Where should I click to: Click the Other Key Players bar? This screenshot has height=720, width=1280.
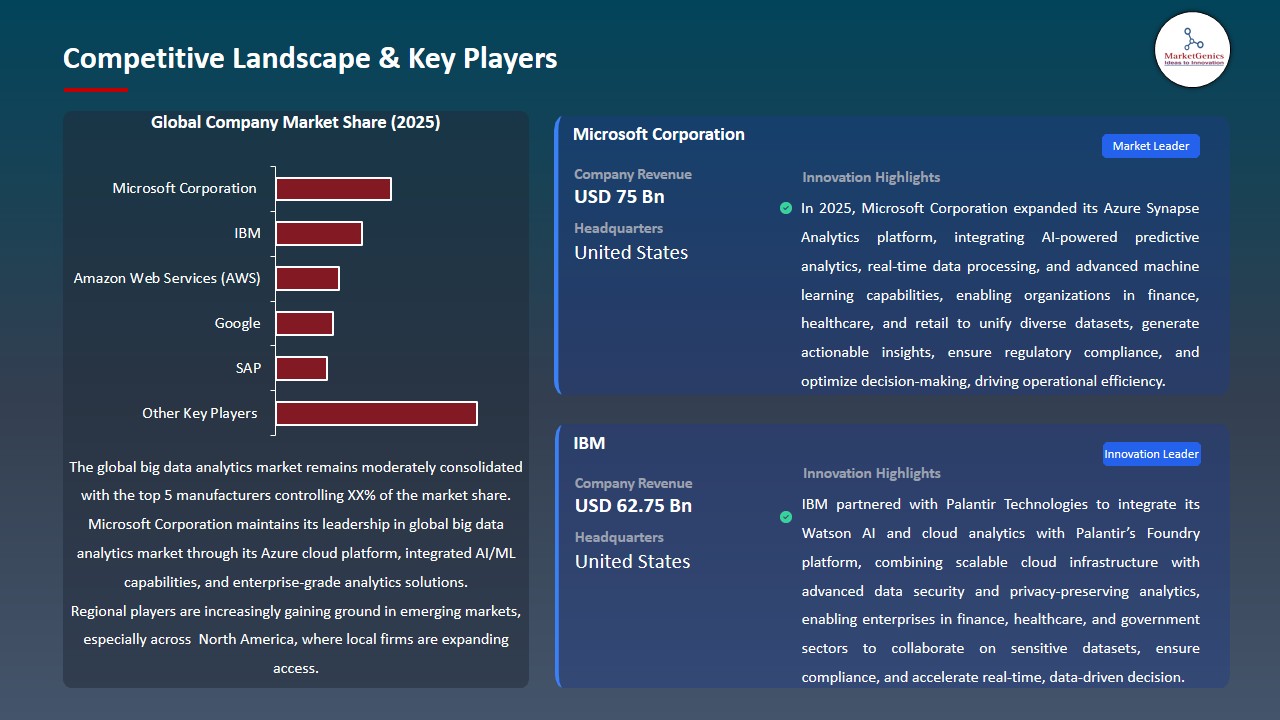[376, 413]
